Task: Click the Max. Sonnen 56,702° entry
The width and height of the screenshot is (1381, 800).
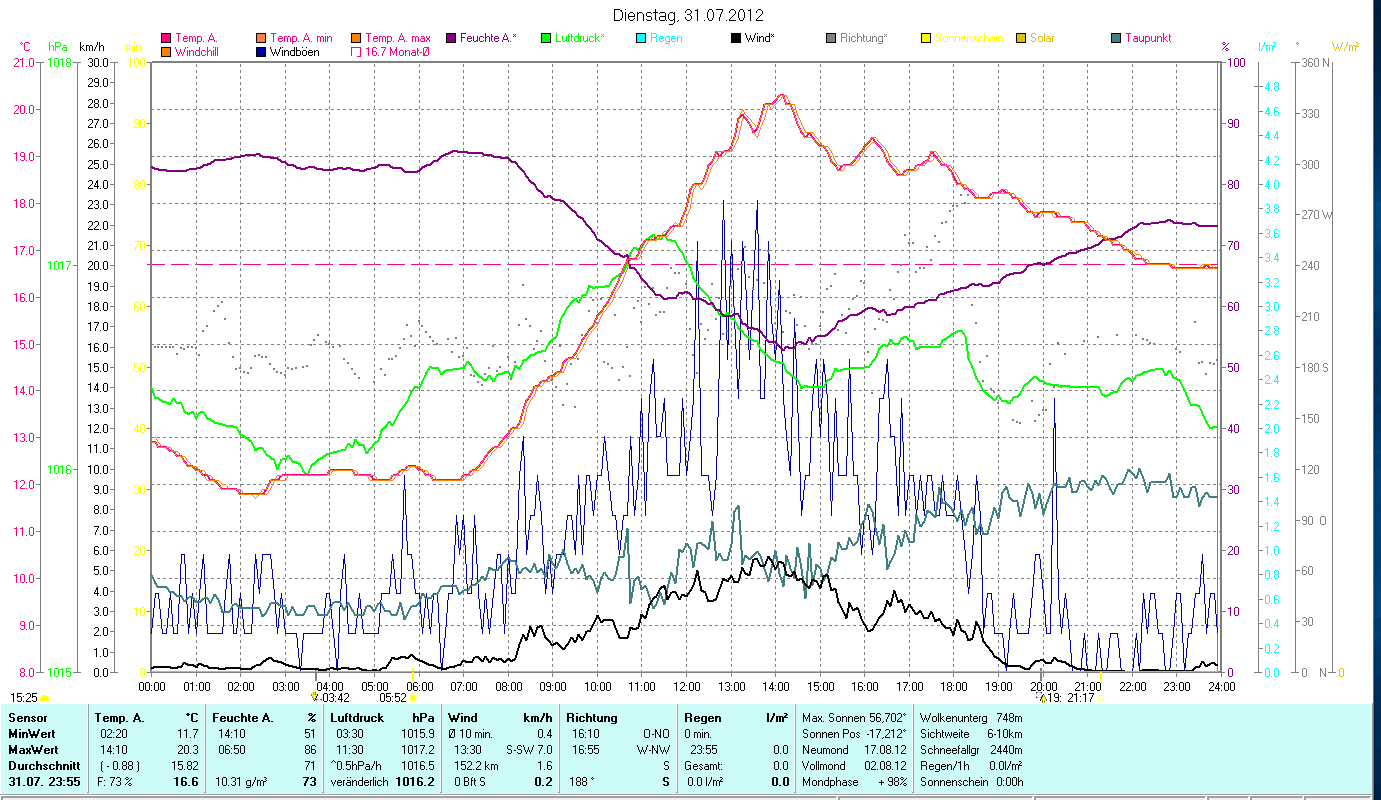Action: point(854,718)
